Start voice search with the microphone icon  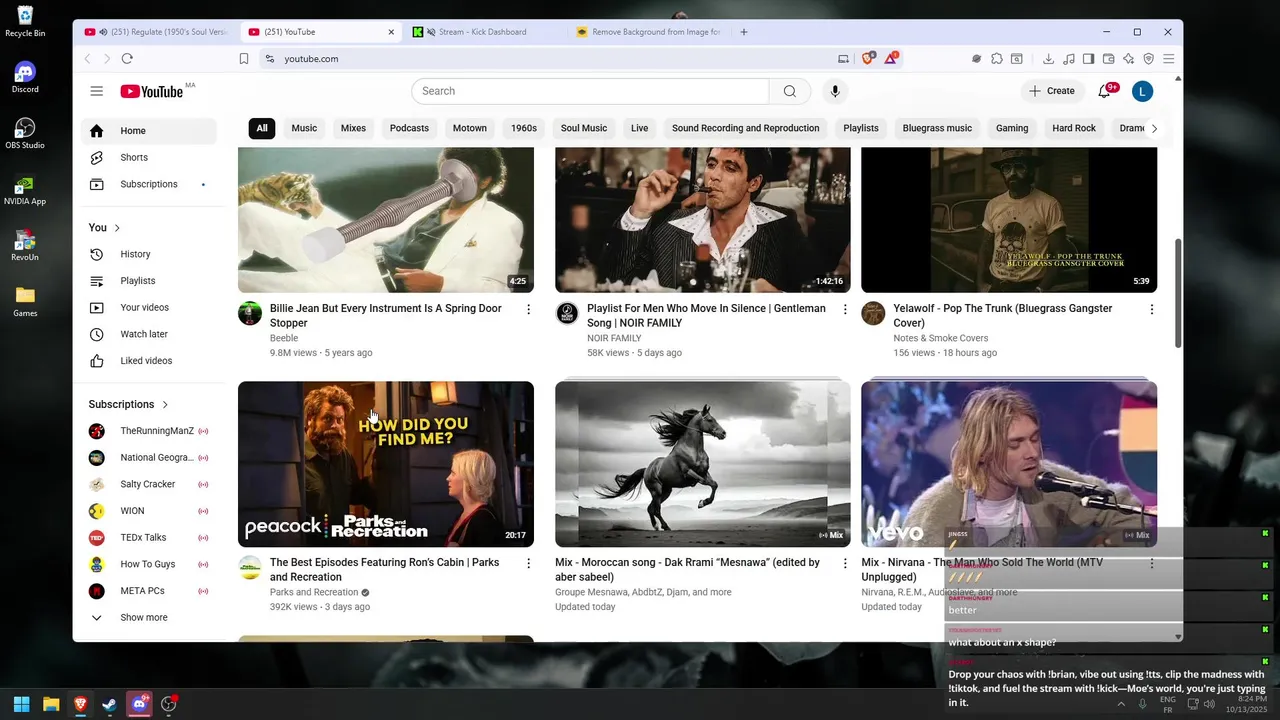tap(835, 91)
